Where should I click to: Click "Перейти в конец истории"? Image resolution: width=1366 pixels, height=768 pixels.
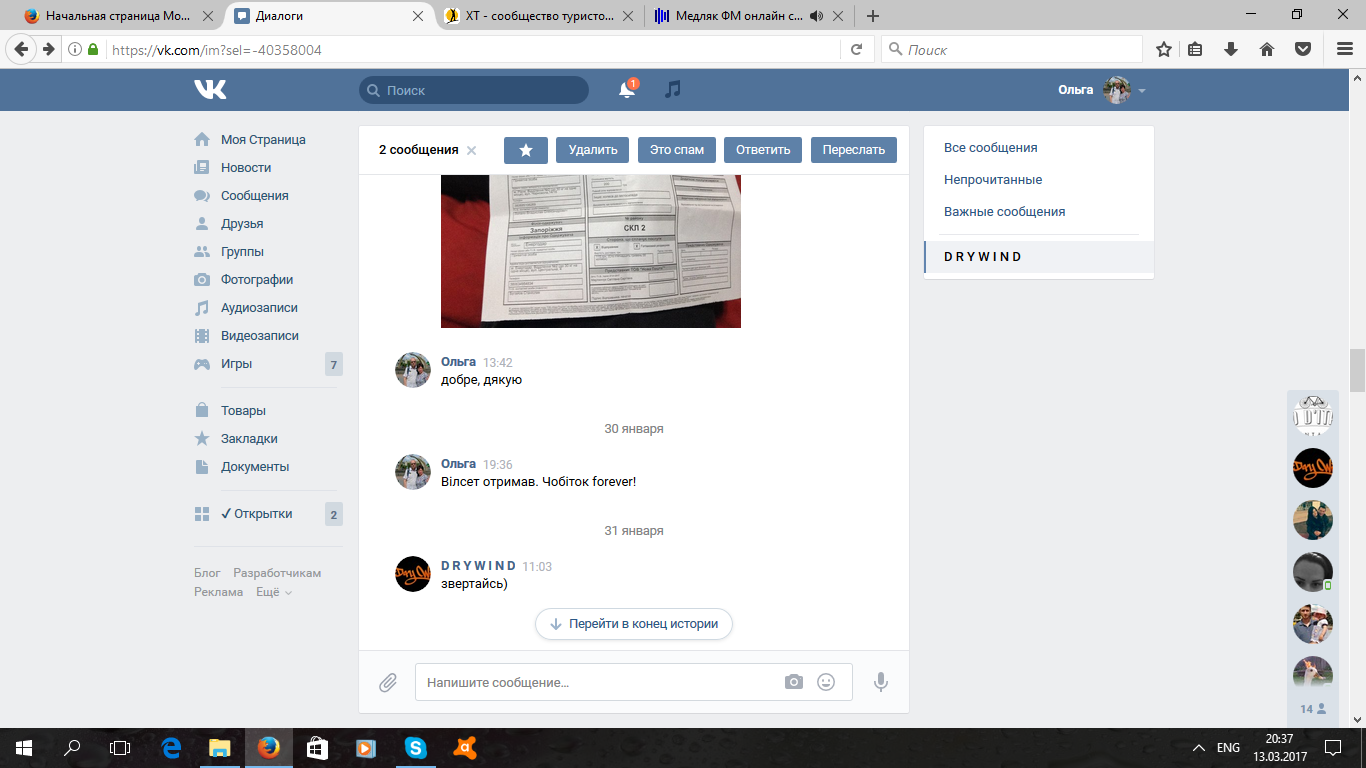634,623
